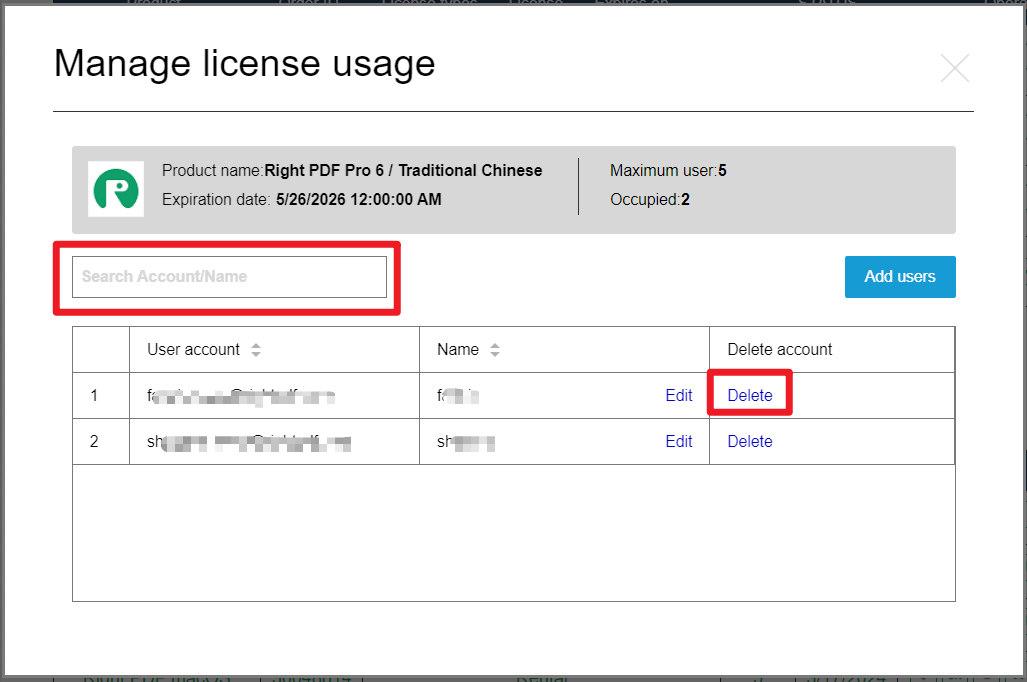Edit the name in row 1
The height and width of the screenshot is (682, 1027).
[679, 396]
